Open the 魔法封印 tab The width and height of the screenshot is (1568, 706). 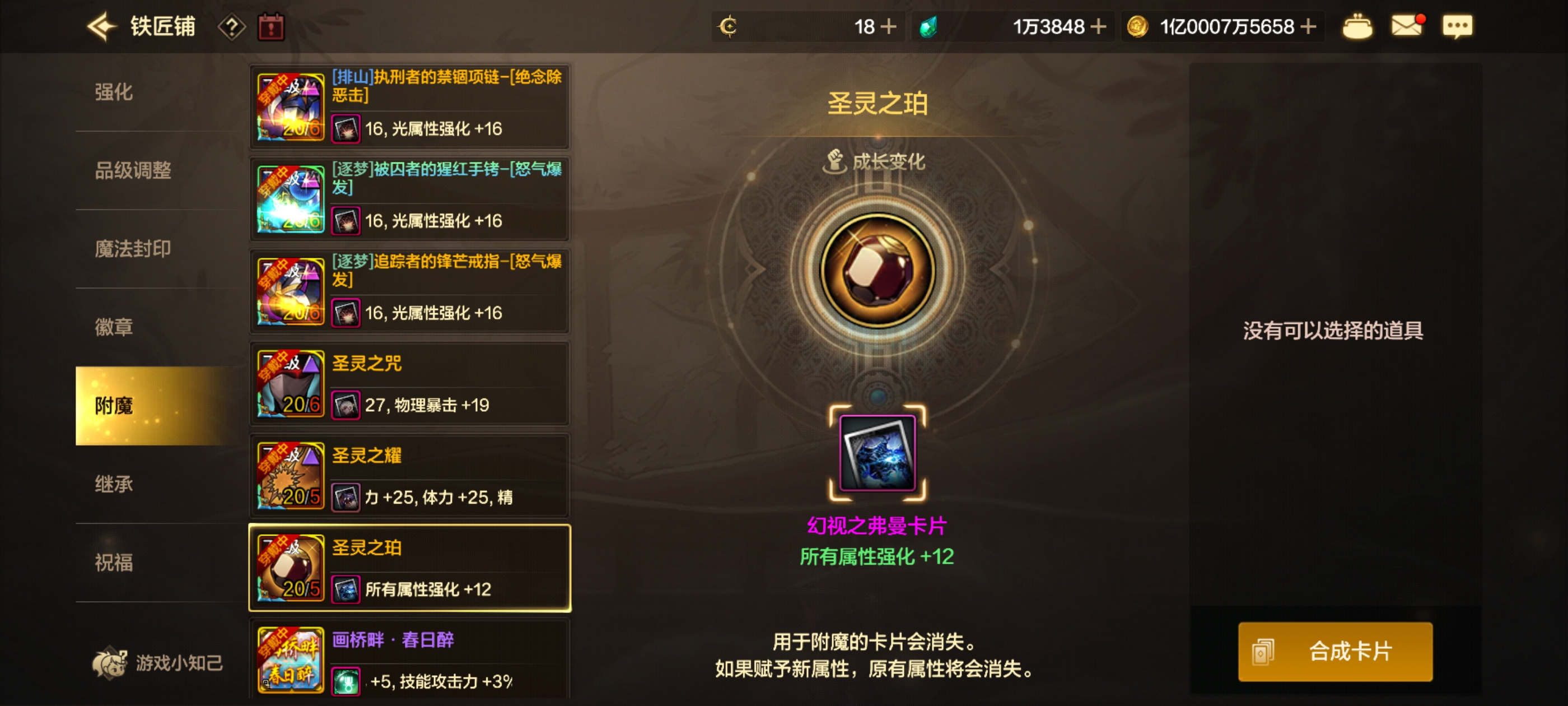[133, 249]
